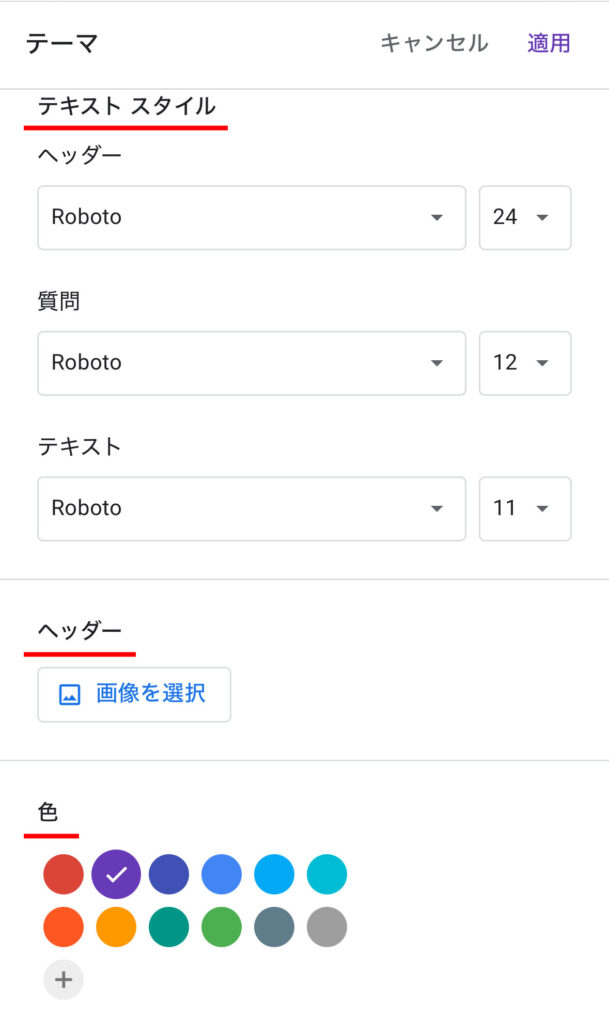The height and width of the screenshot is (1024, 609).
Task: Choose the amber orange color swatch
Action: point(116,927)
